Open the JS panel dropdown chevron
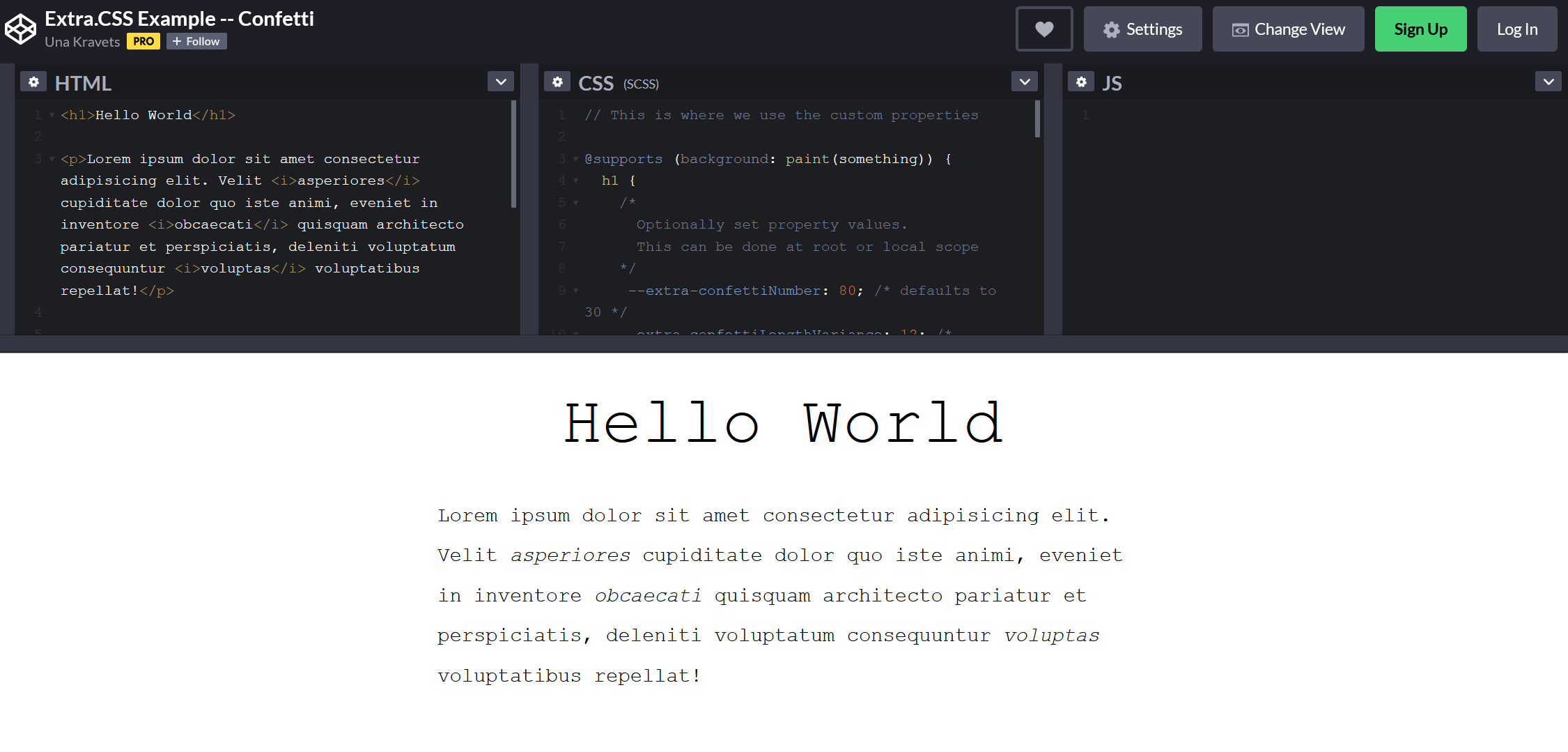 click(1548, 81)
